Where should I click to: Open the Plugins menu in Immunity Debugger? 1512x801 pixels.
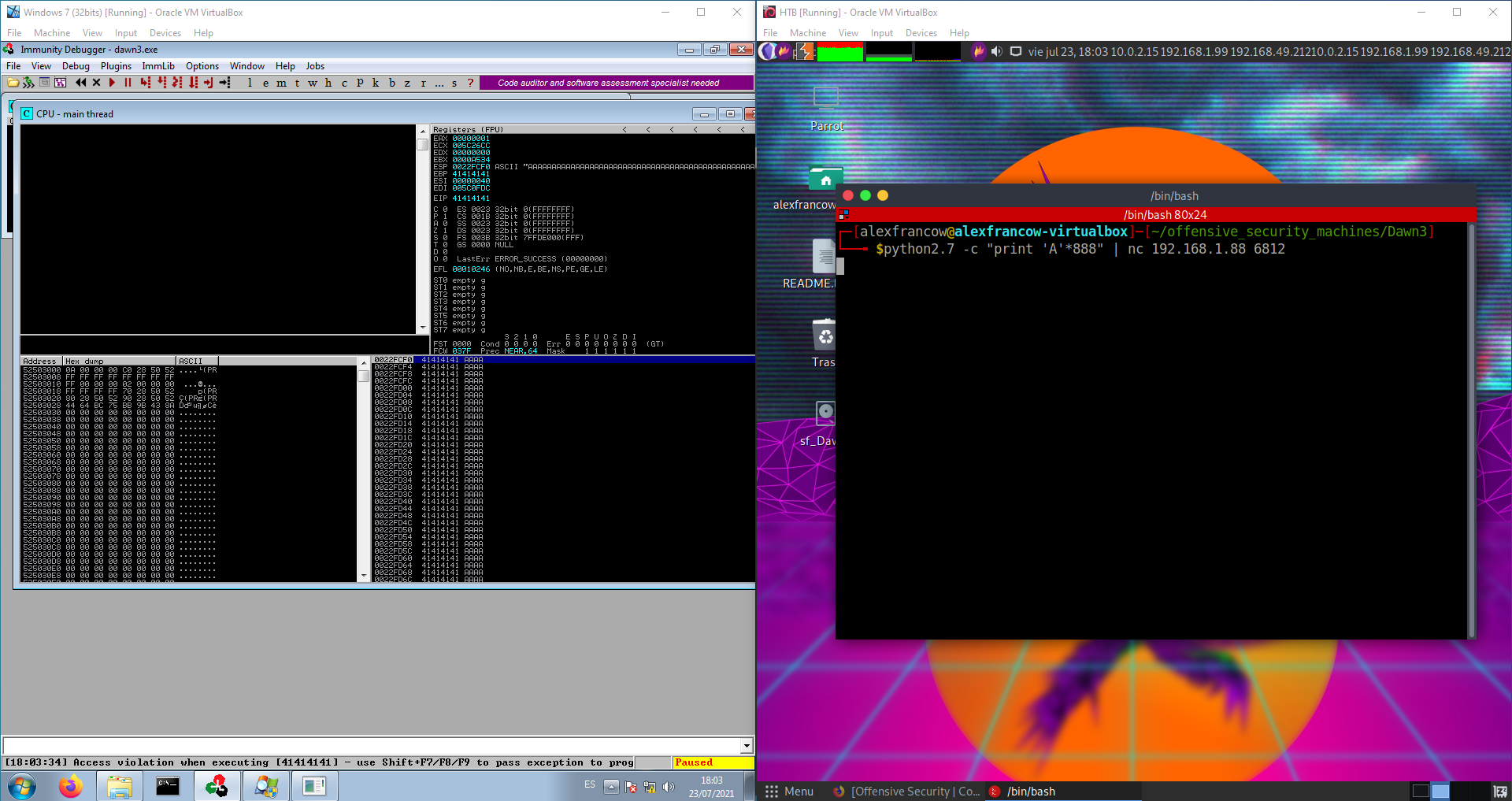pos(116,66)
